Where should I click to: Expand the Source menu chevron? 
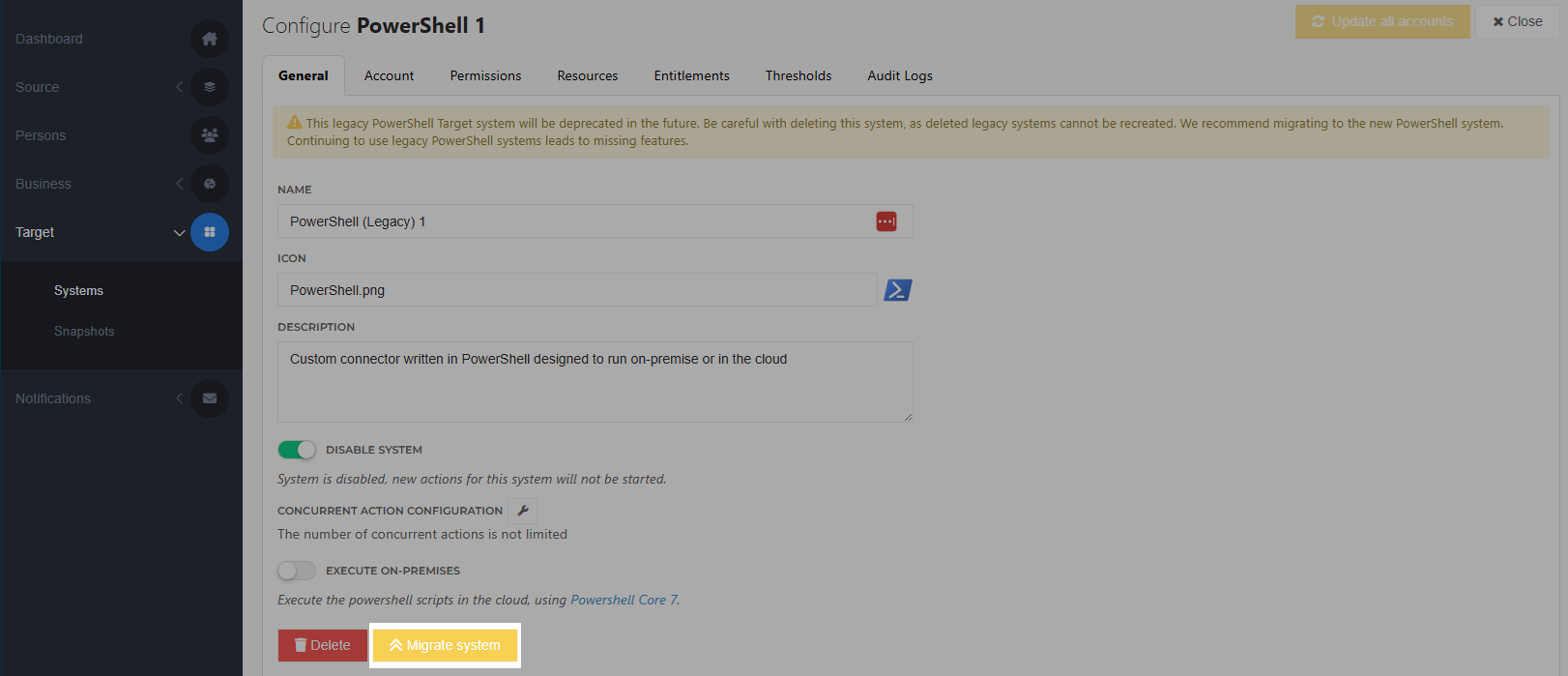coord(179,87)
